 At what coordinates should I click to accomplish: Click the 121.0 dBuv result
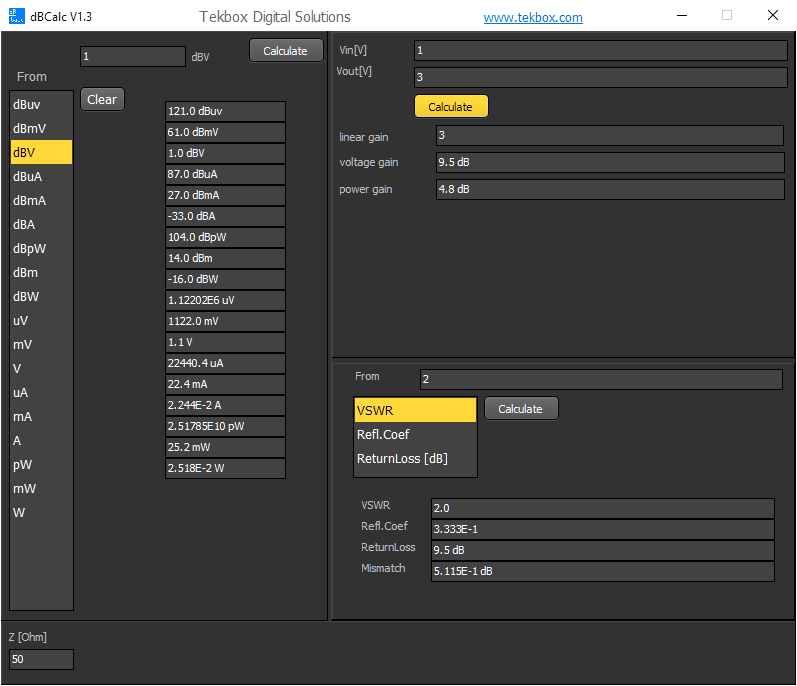click(225, 111)
